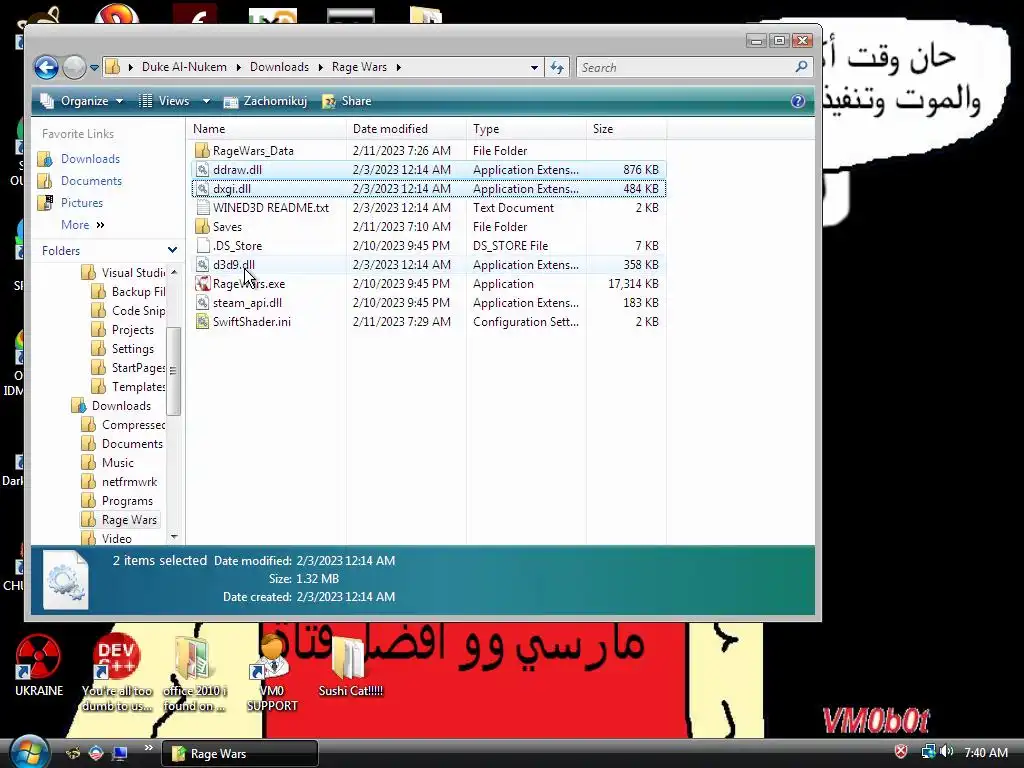Screen dimensions: 1024x768
Task: Select Downloads folder in the Folders tree
Action: point(112,405)
